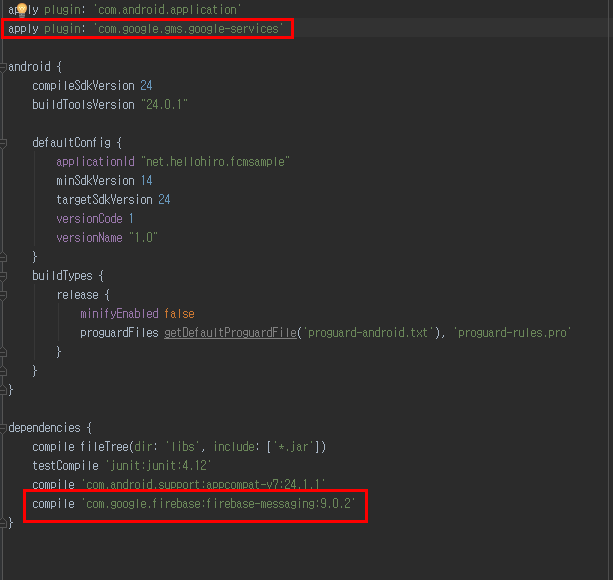Click the firebase-messaging:9.0.2 dependency string
Viewport: 613px width, 580px height.
[x=218, y=504]
